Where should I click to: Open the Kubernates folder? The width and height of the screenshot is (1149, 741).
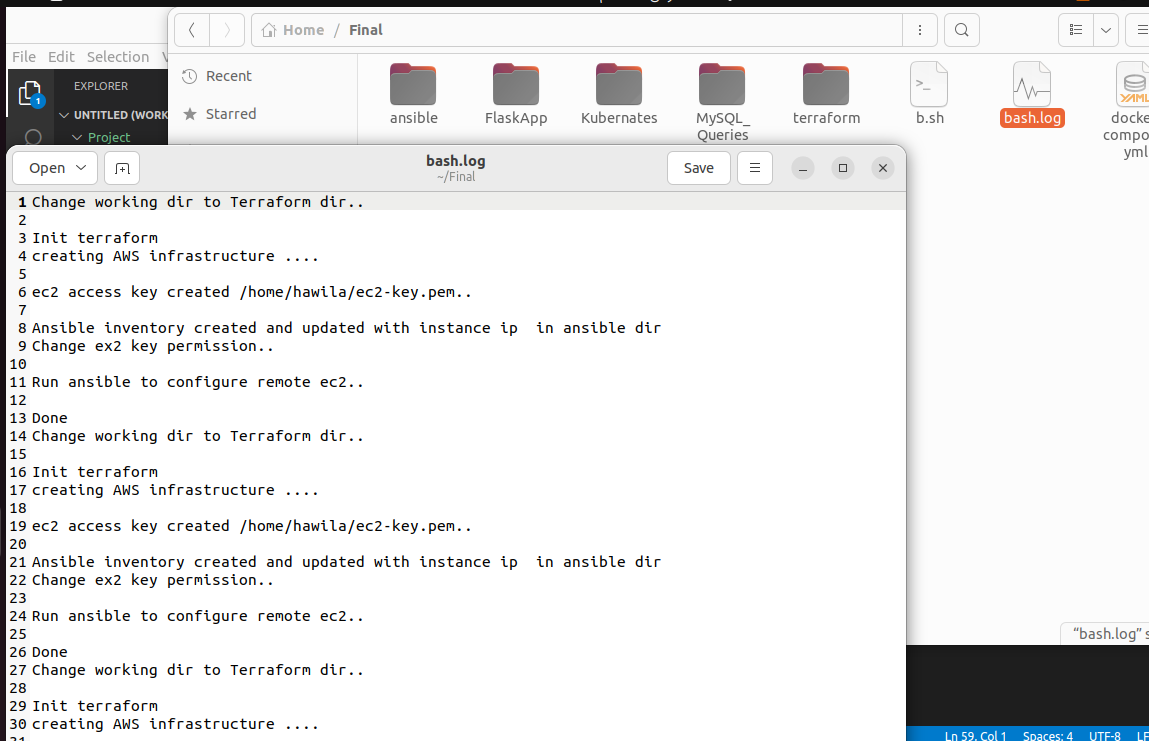coord(619,94)
